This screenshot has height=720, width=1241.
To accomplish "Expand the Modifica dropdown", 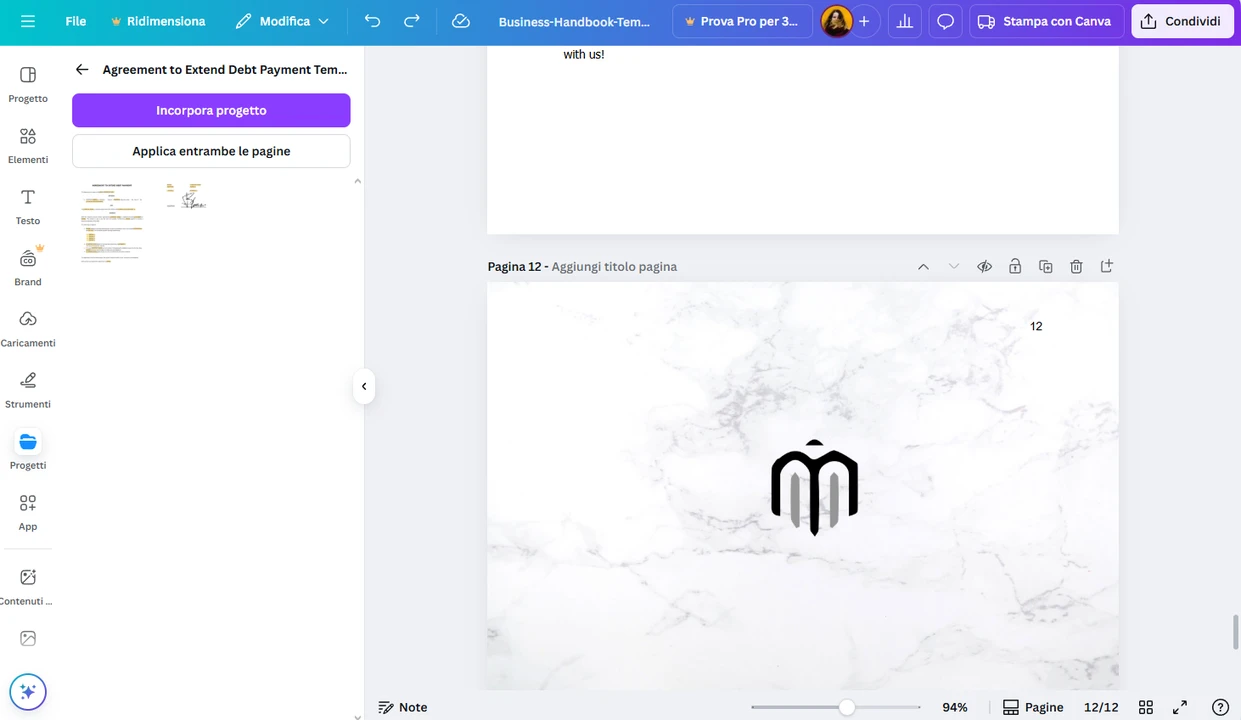I will (282, 21).
